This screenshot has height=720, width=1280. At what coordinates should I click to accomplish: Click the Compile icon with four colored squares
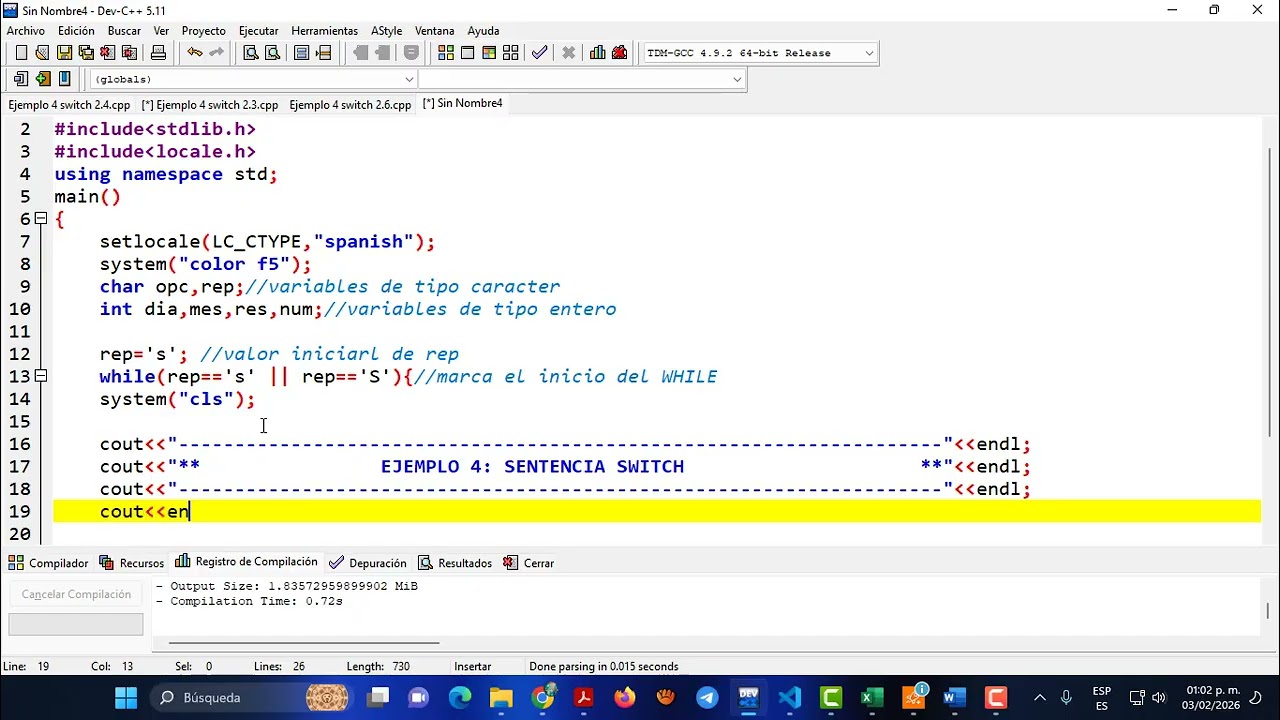coord(446,53)
